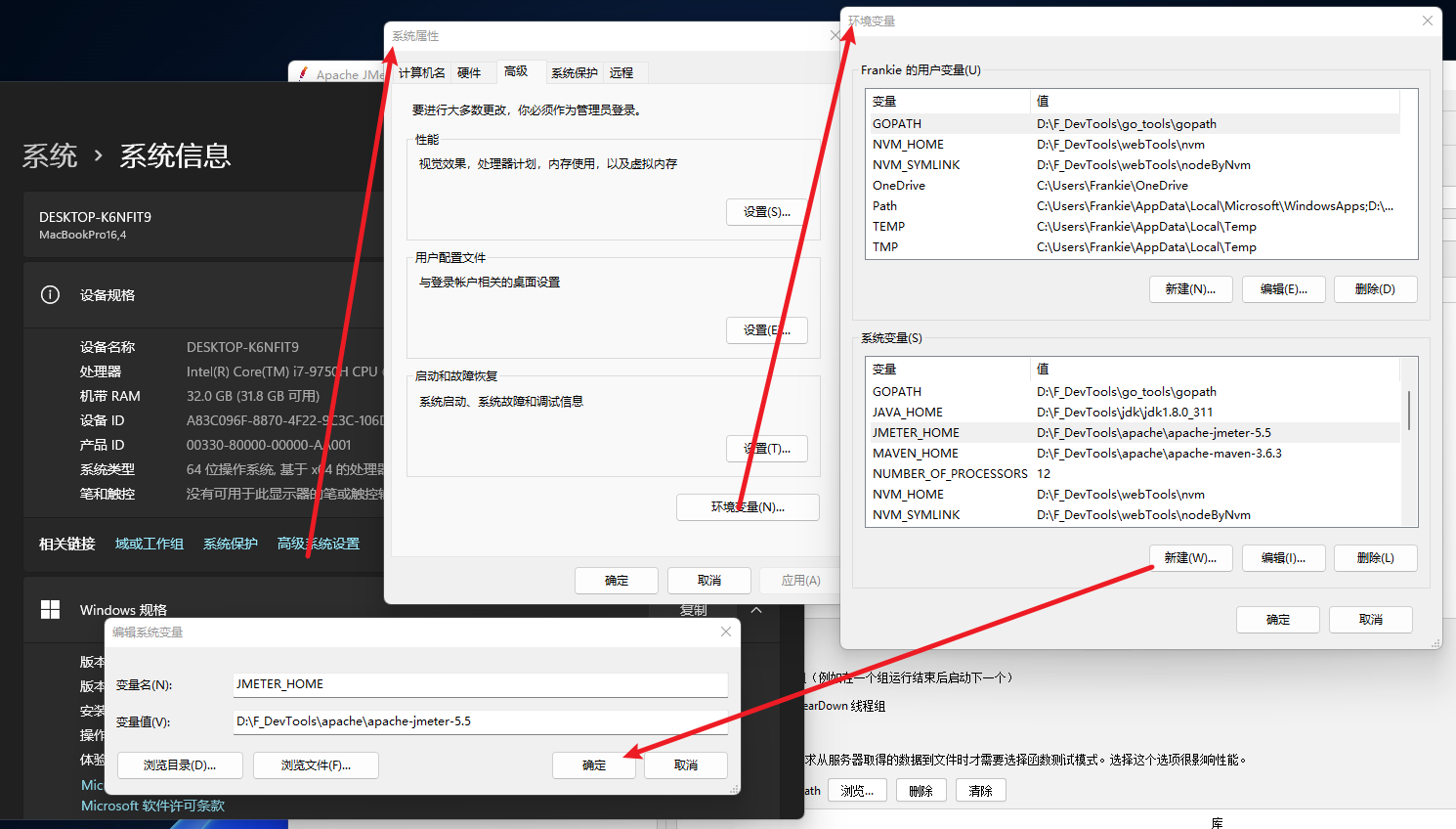
Task: Click 设置(S)... under 性能
Action: click(767, 212)
